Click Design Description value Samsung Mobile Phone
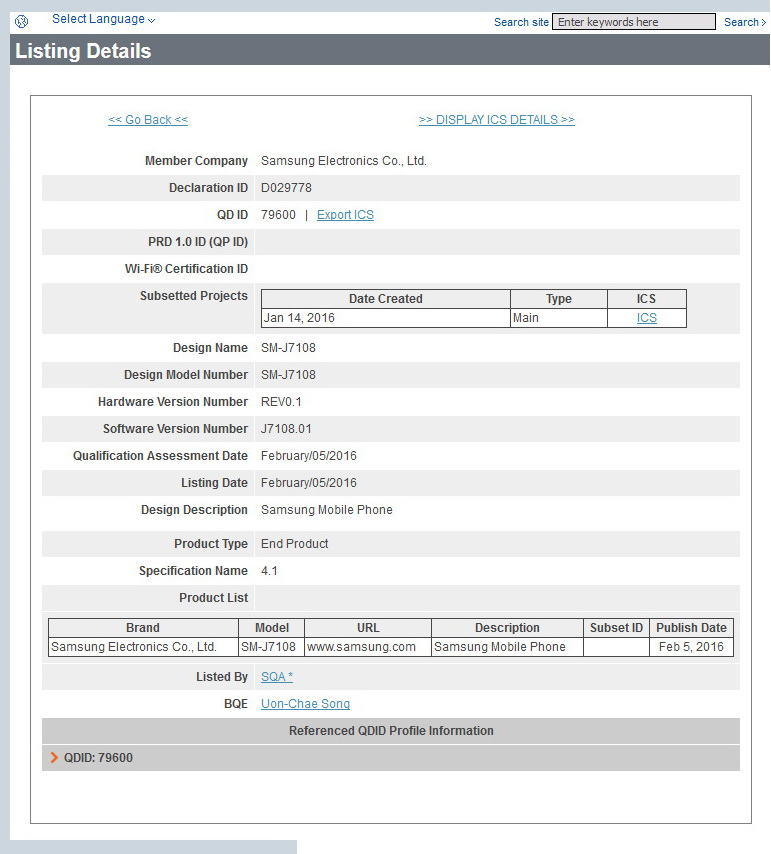This screenshot has width=771, height=854. coord(326,510)
